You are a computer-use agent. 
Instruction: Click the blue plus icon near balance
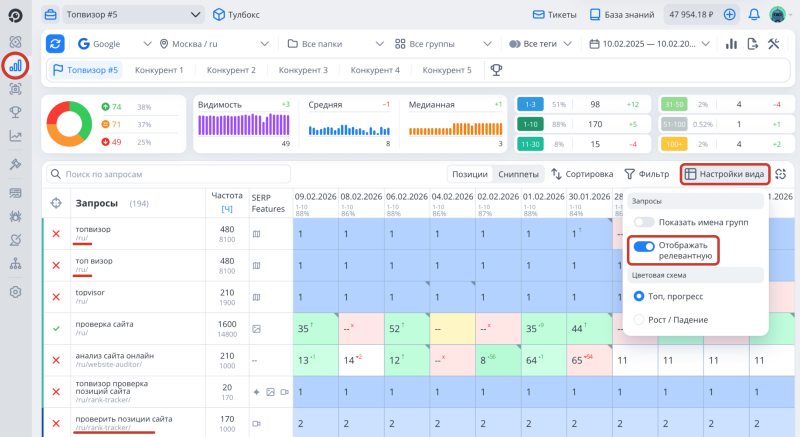[729, 15]
